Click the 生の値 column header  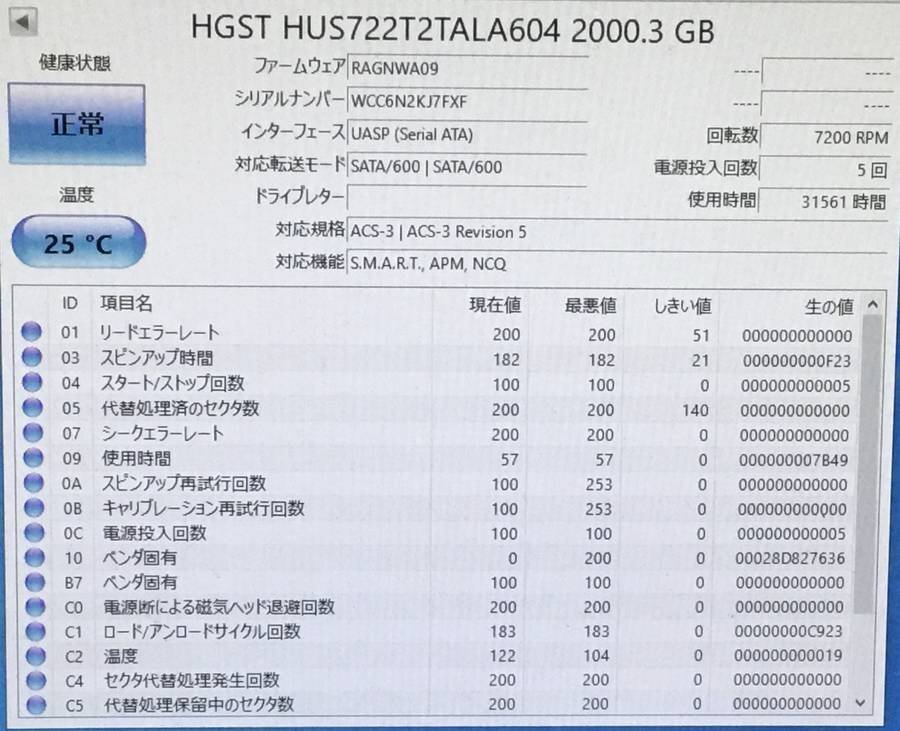829,307
